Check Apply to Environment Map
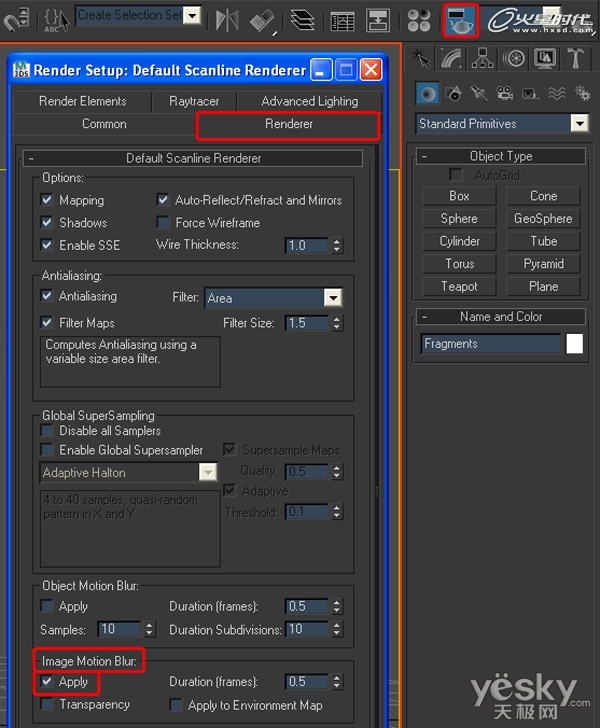The image size is (600, 728). [x=176, y=705]
